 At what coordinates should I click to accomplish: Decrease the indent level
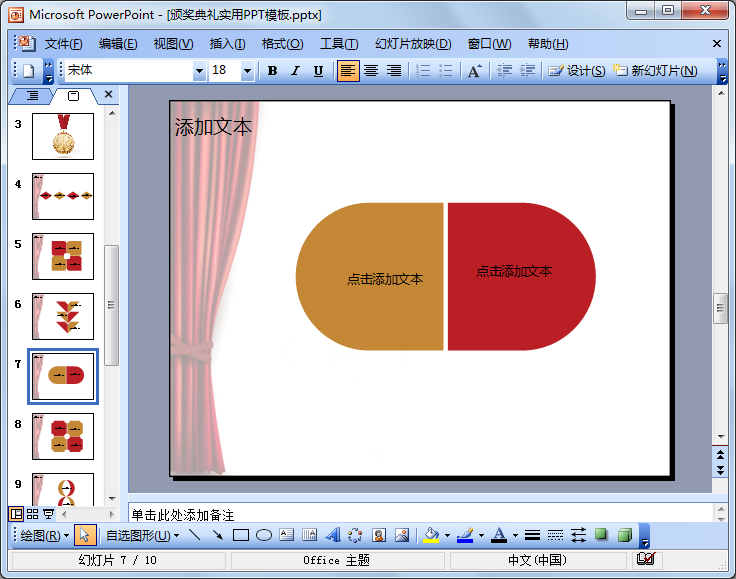(x=504, y=71)
